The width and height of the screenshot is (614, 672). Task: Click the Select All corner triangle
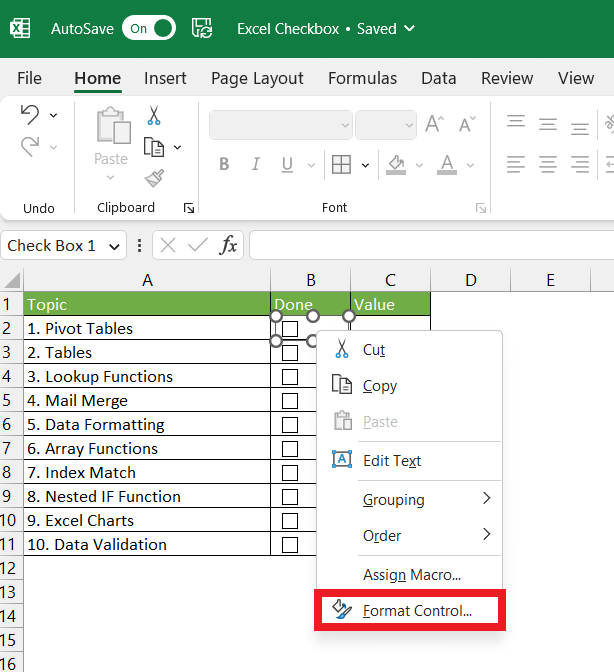click(x=12, y=280)
